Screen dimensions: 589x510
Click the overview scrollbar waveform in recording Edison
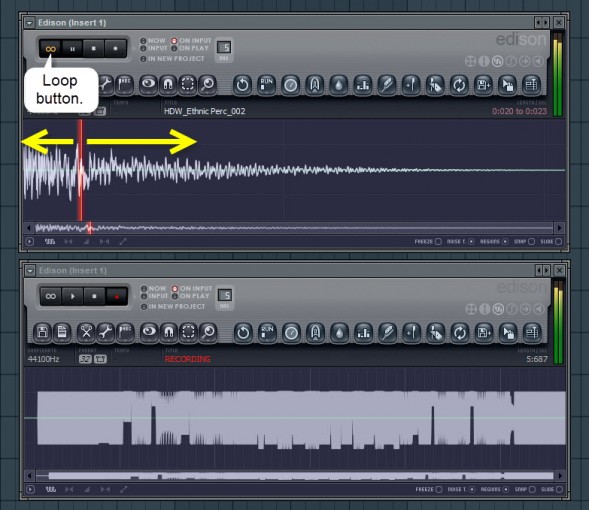295,476
